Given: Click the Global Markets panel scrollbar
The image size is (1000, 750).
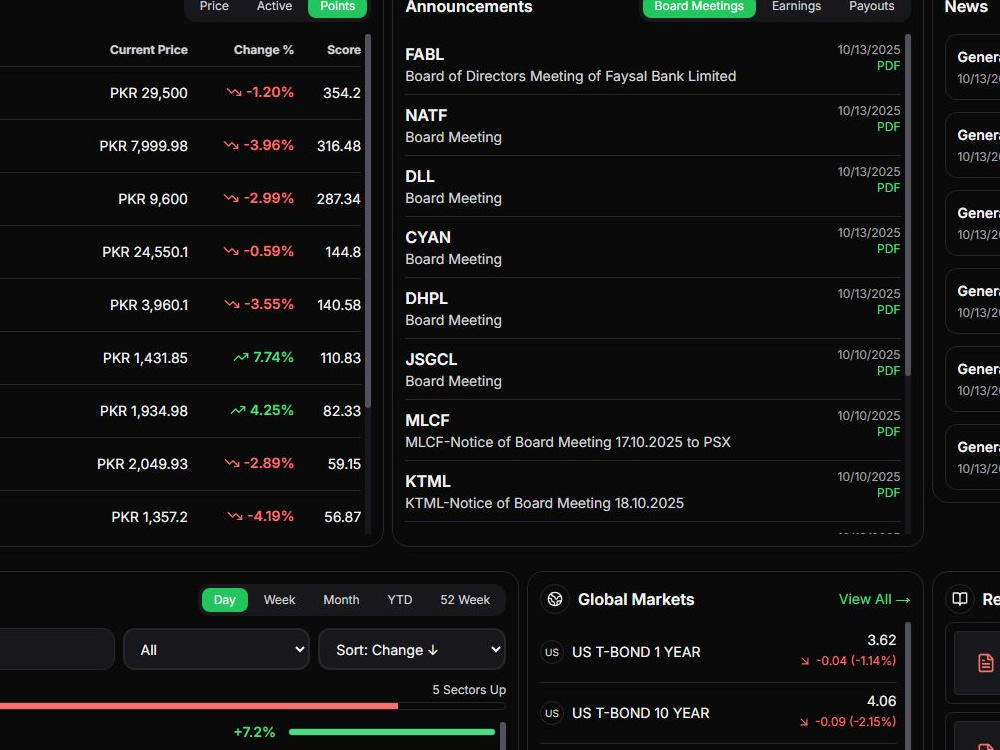Looking at the screenshot, I should (908, 686).
